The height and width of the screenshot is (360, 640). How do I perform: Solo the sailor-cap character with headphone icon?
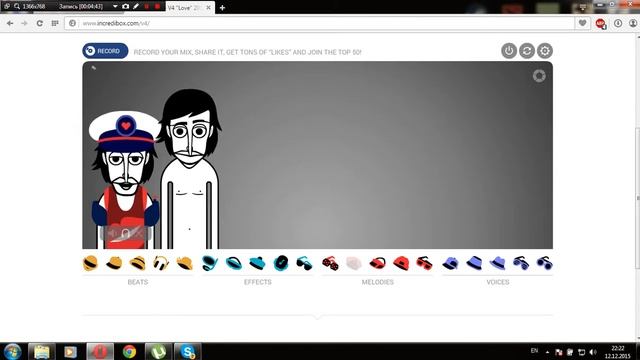(x=125, y=234)
